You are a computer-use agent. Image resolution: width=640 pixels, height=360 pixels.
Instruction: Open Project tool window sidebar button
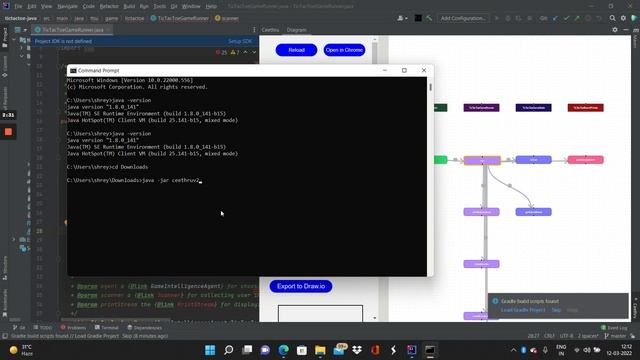click(x=4, y=38)
